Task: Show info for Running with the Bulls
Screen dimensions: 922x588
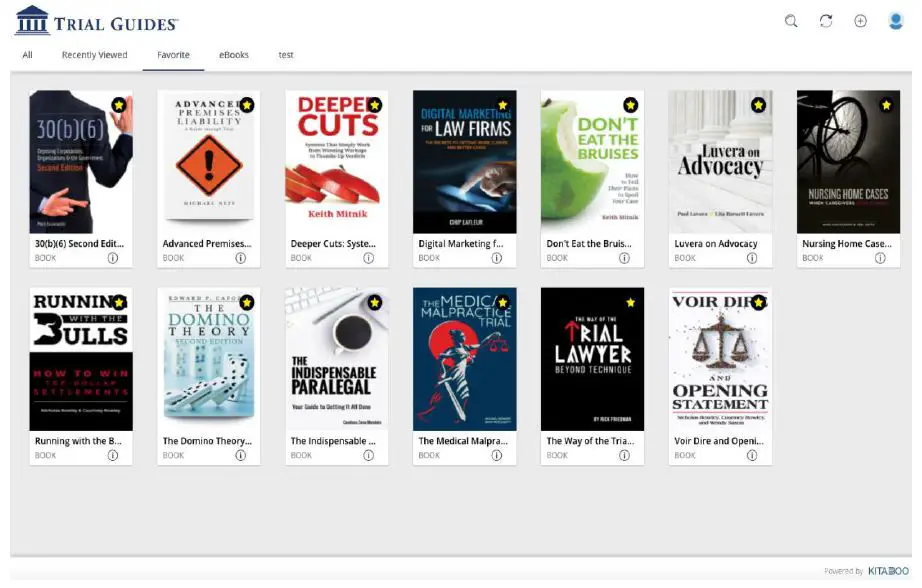Action: [113, 456]
